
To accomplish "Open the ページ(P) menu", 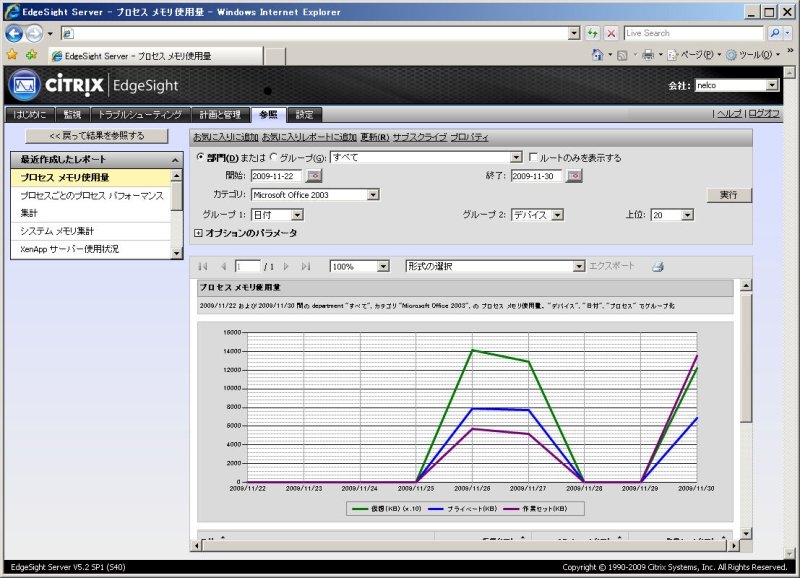I will pos(694,55).
